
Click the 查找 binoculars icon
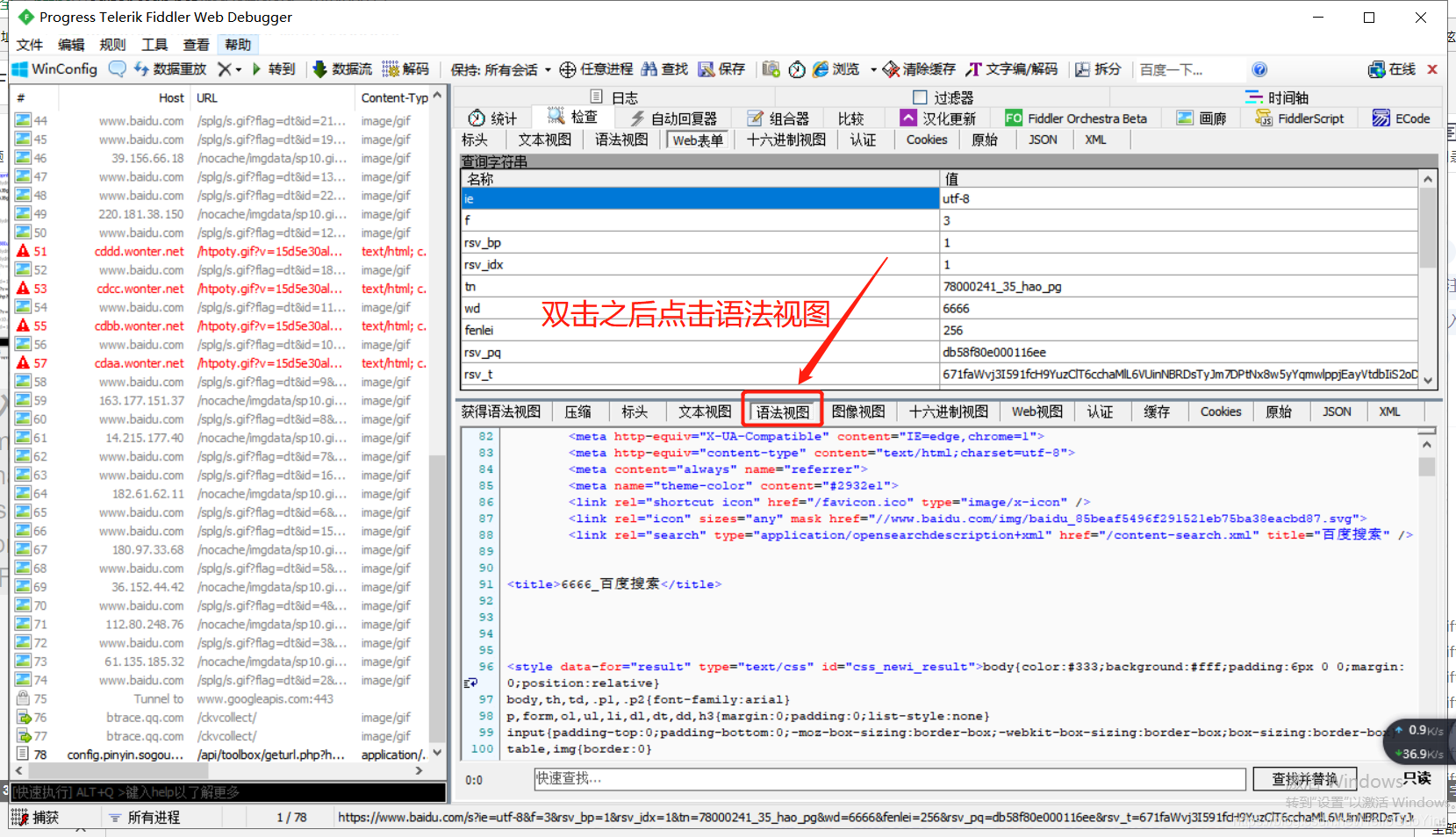point(649,69)
